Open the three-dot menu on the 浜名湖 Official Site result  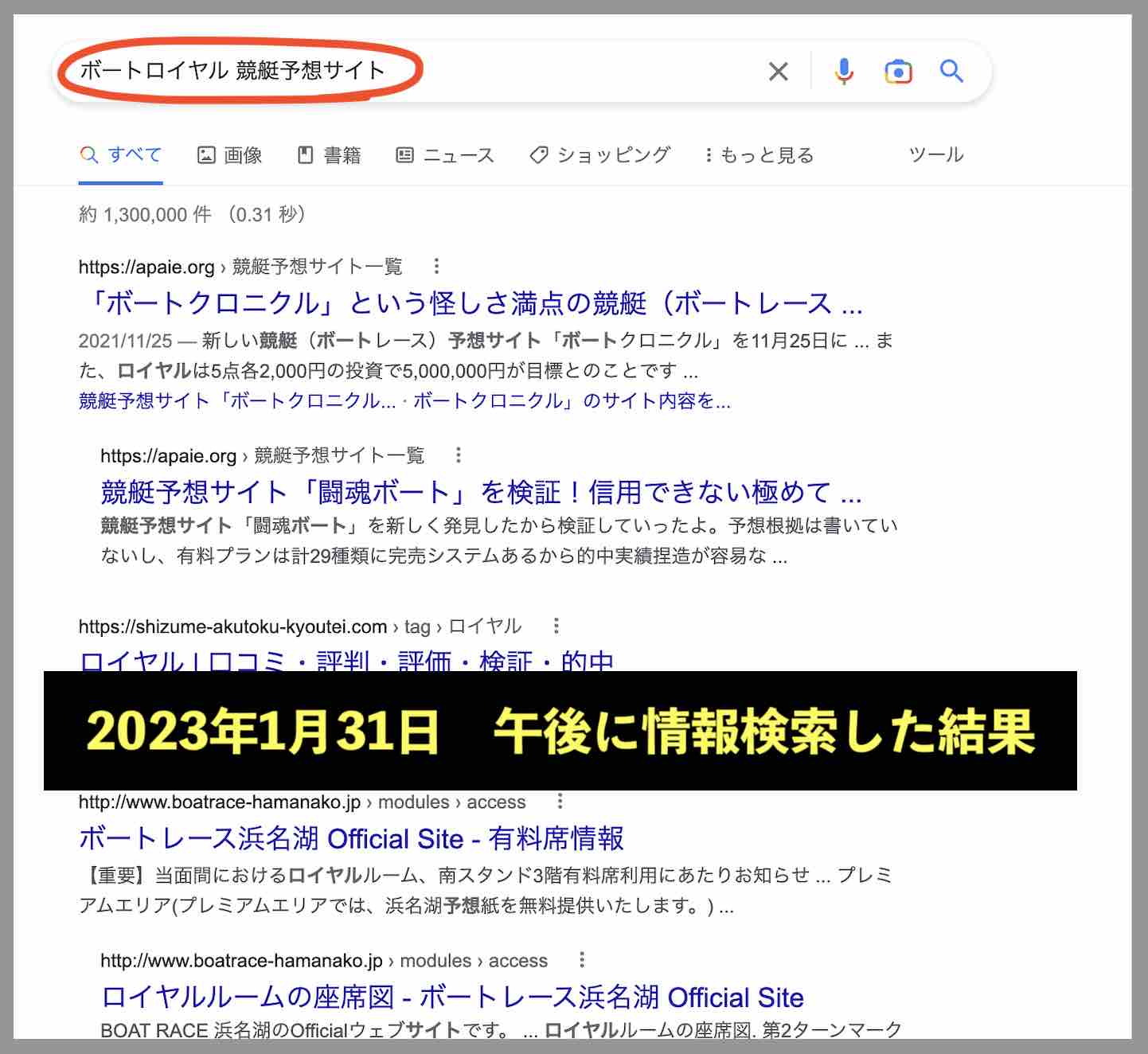tap(560, 801)
